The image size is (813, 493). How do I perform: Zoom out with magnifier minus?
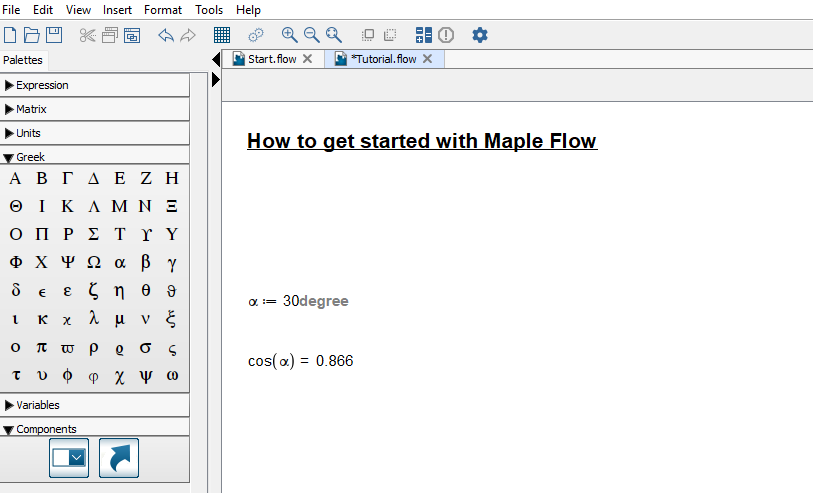pyautogui.click(x=312, y=35)
